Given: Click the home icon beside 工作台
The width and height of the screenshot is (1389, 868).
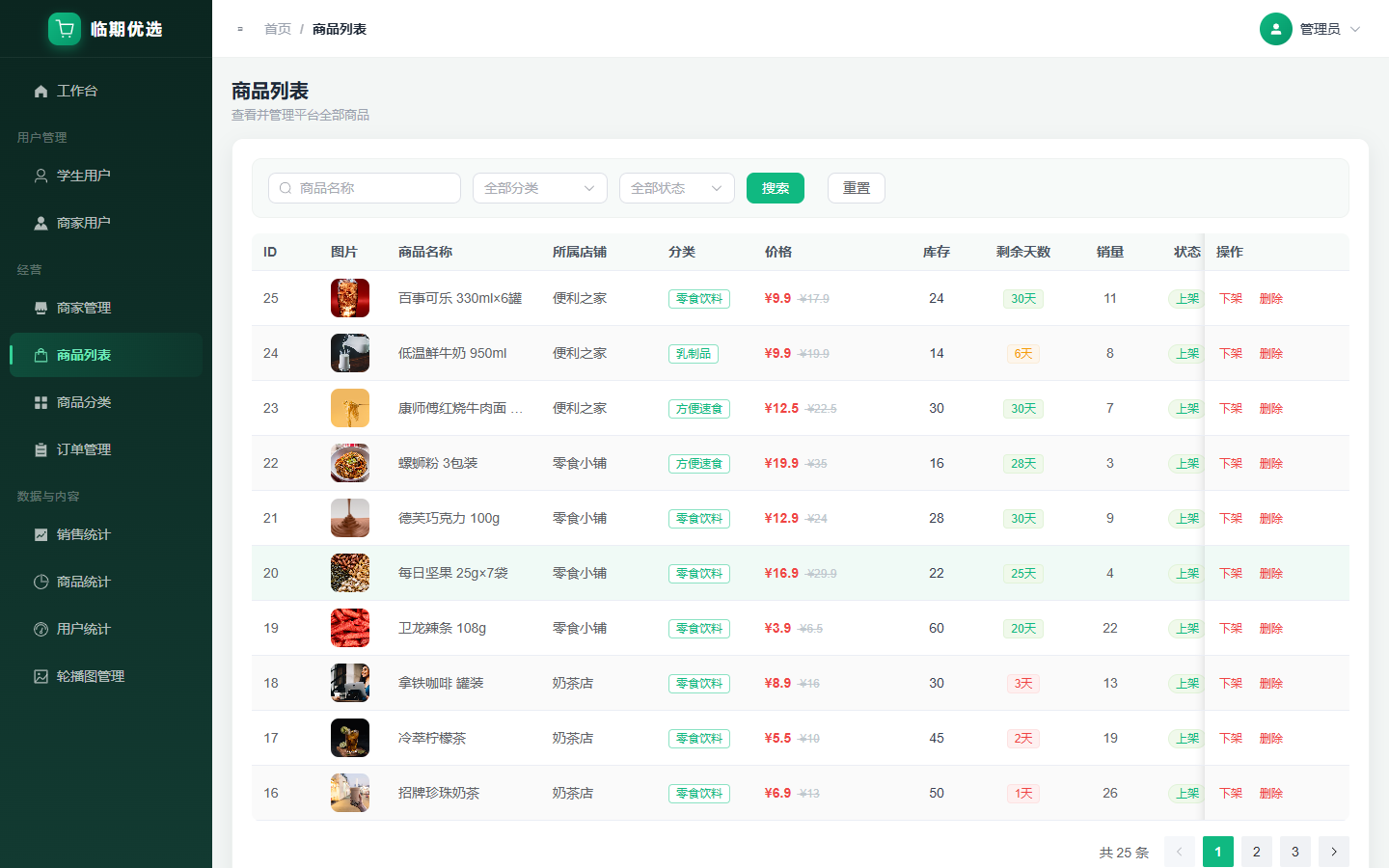Looking at the screenshot, I should click(x=41, y=91).
